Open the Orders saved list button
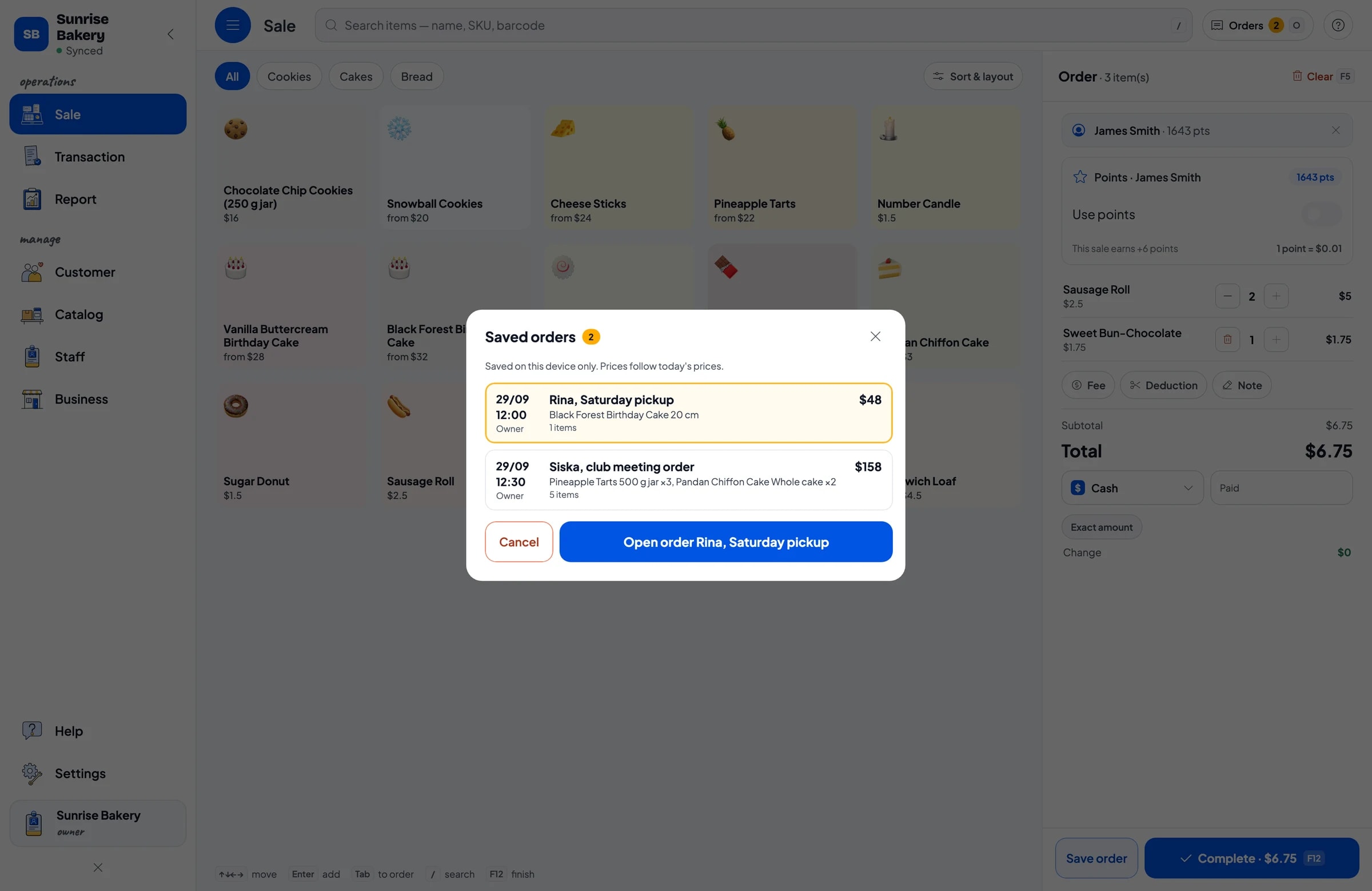Screen dimensions: 1372x891 (1257, 25)
